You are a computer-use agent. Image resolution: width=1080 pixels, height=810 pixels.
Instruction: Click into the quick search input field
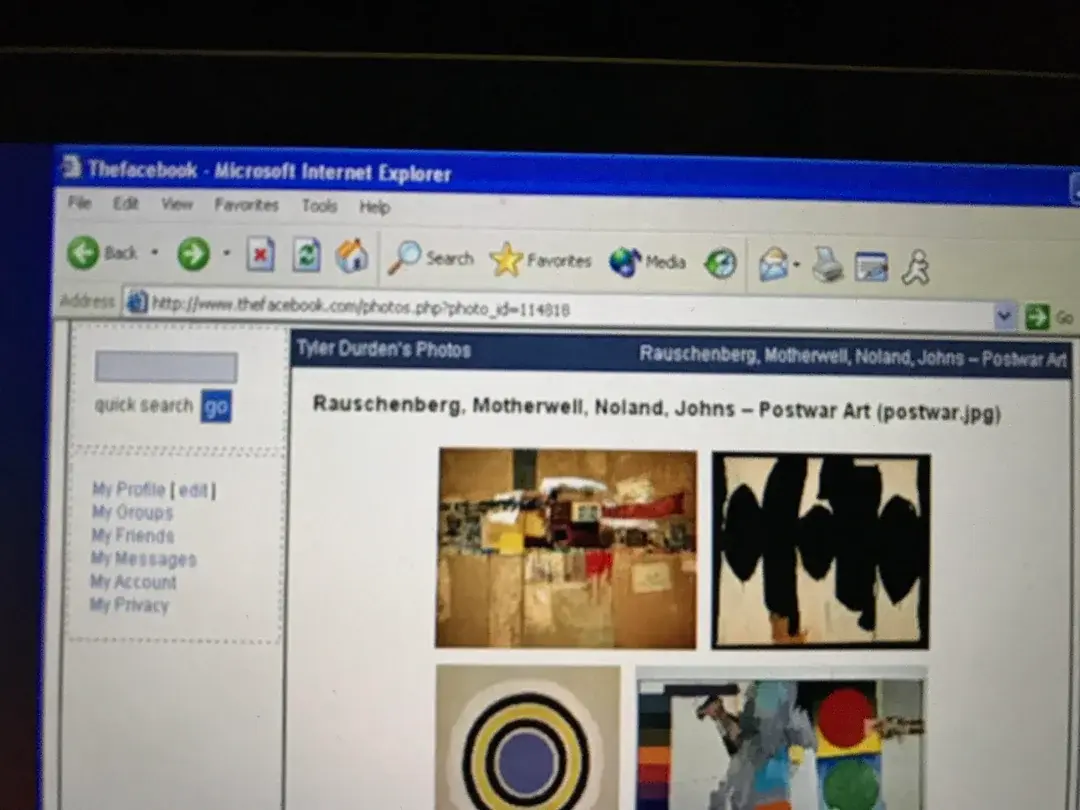[x=166, y=367]
